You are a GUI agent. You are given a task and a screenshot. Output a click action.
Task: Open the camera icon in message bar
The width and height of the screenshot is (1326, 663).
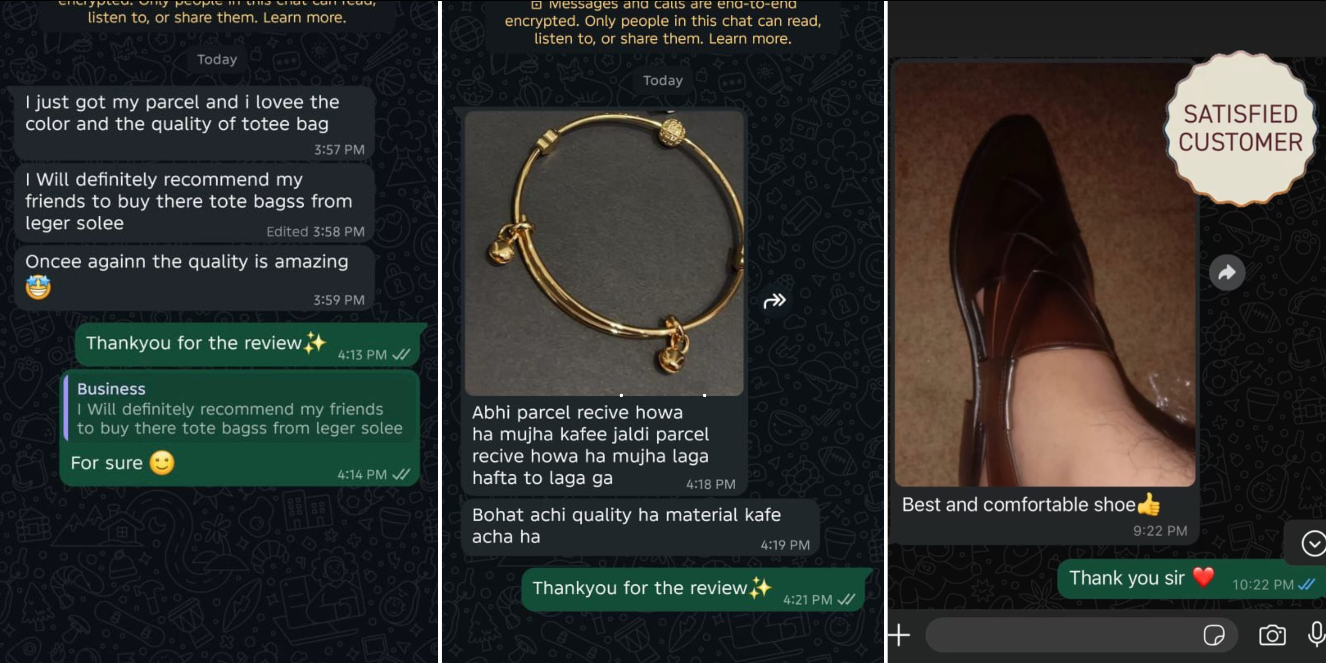[1272, 635]
